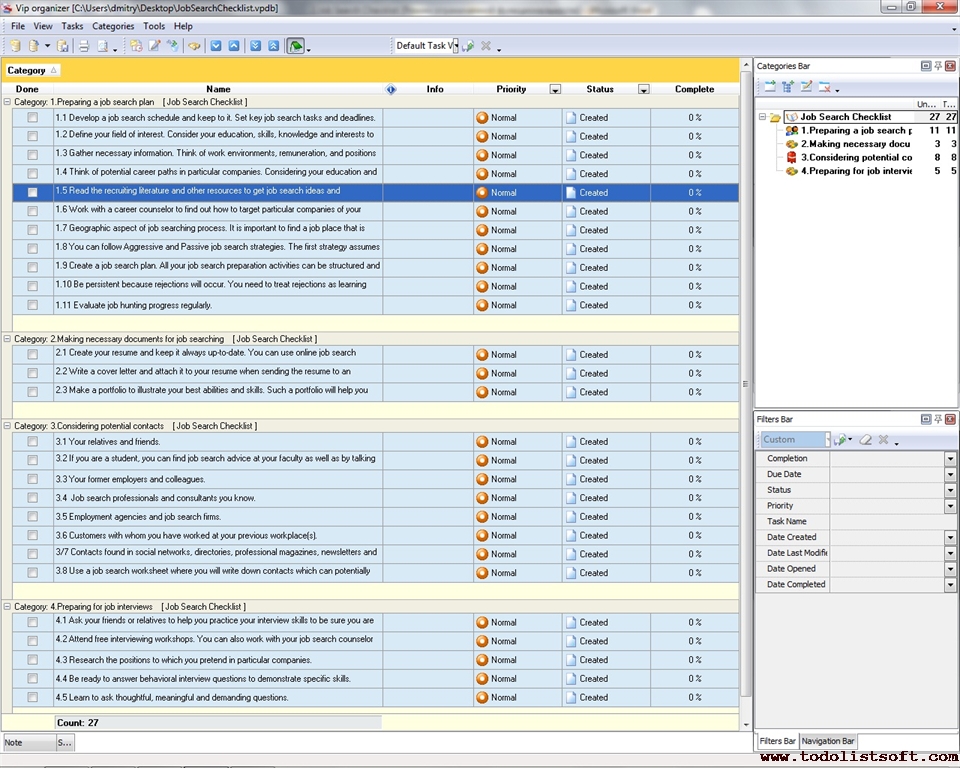The width and height of the screenshot is (960, 768).
Task: Select the 3.Considering potential contacts category
Action: pyautogui.click(x=855, y=157)
